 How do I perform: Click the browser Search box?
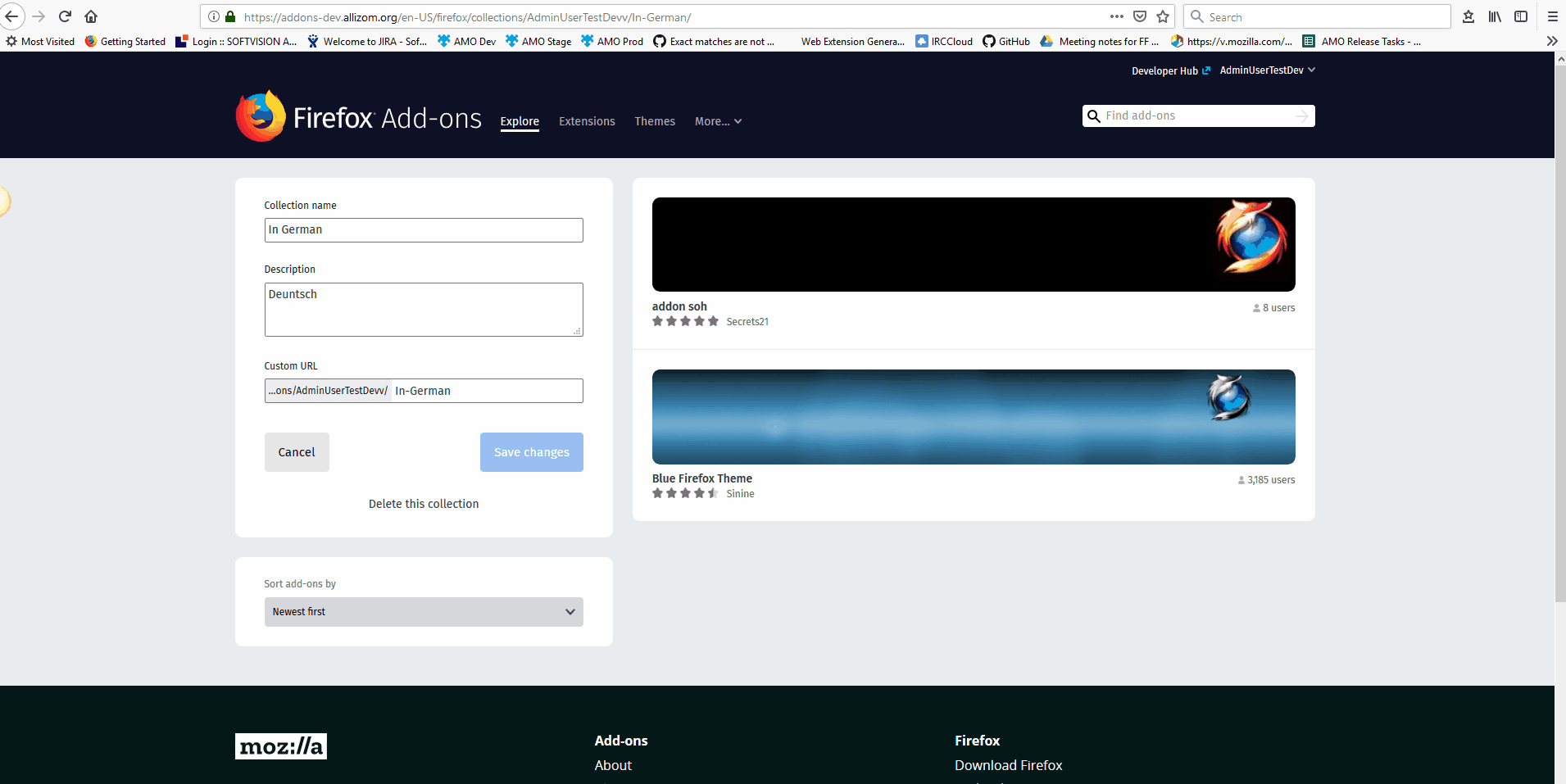[1317, 16]
